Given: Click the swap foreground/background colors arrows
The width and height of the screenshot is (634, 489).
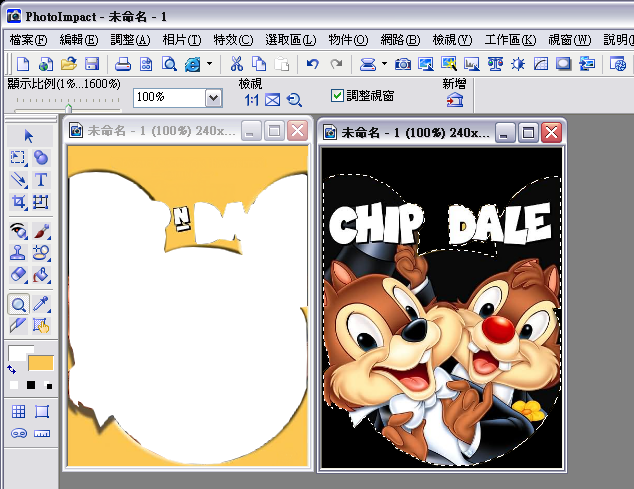Looking at the screenshot, I should 12,369.
